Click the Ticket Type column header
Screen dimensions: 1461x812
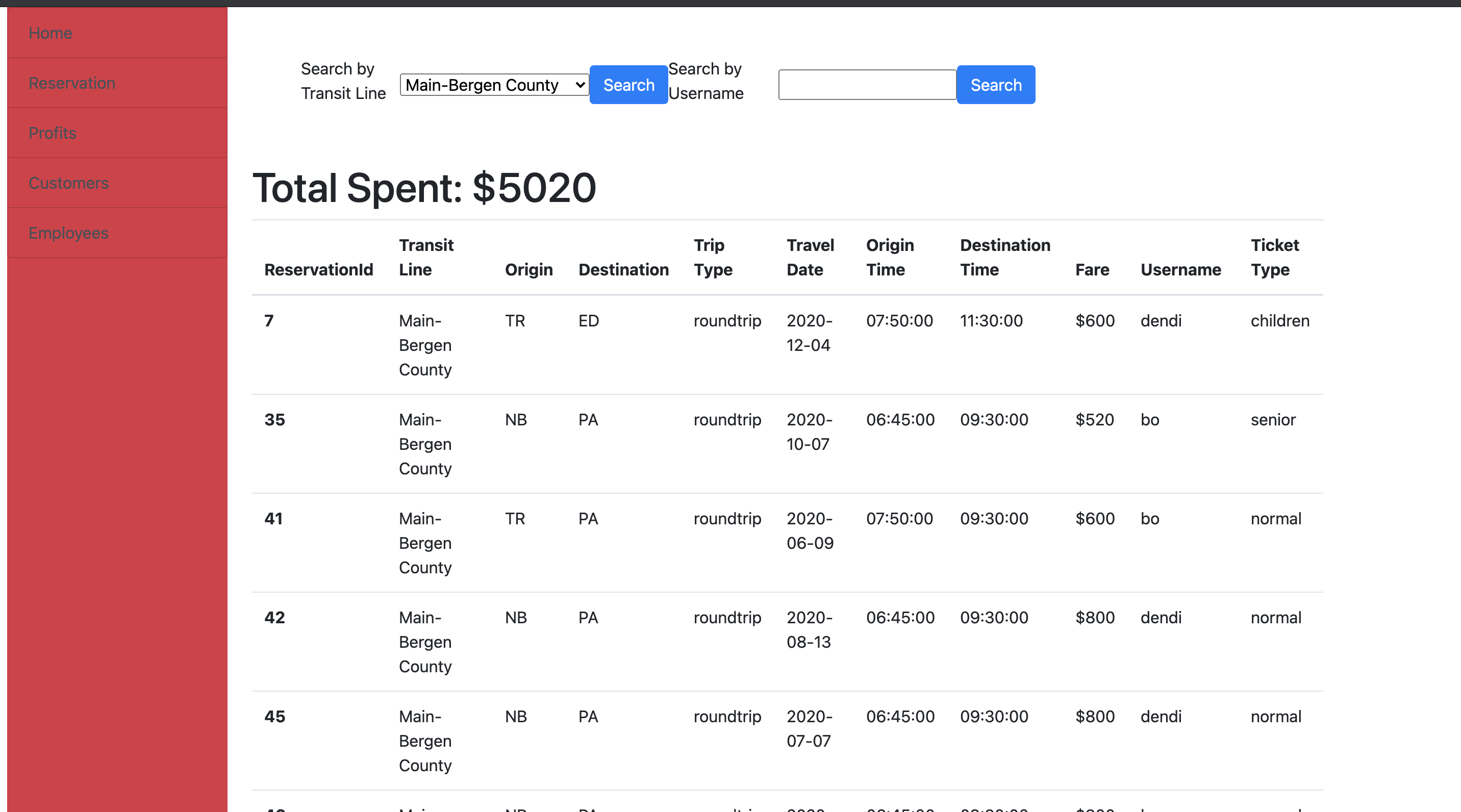click(x=1275, y=257)
